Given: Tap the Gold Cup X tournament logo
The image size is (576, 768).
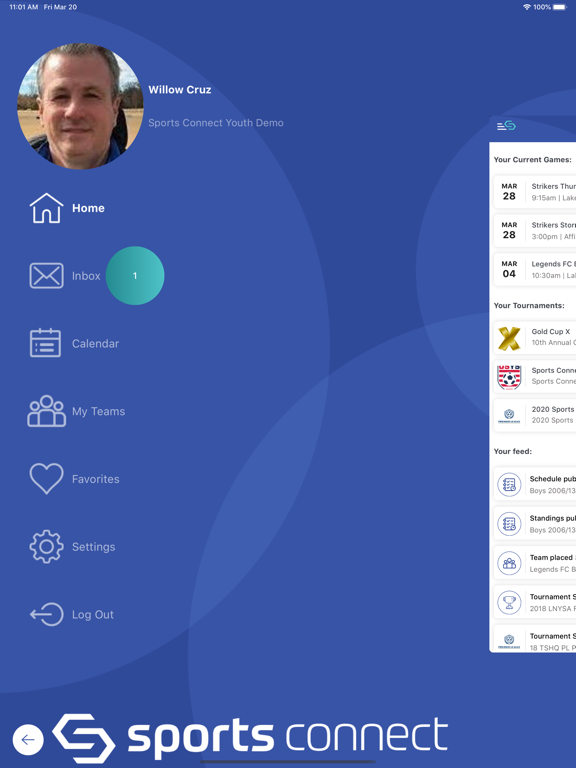Looking at the screenshot, I should (509, 338).
